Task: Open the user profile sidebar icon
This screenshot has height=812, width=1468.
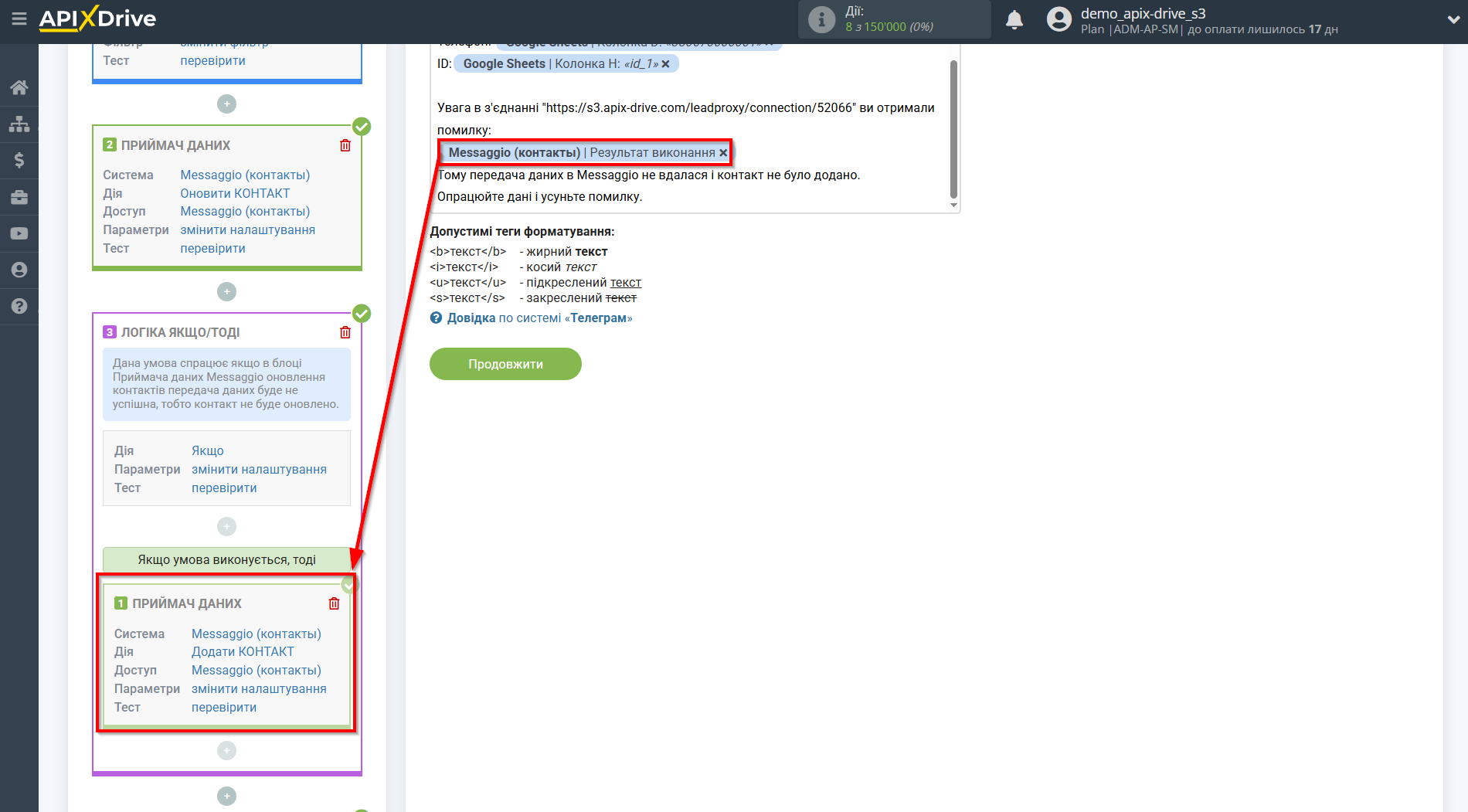Action: click(19, 270)
